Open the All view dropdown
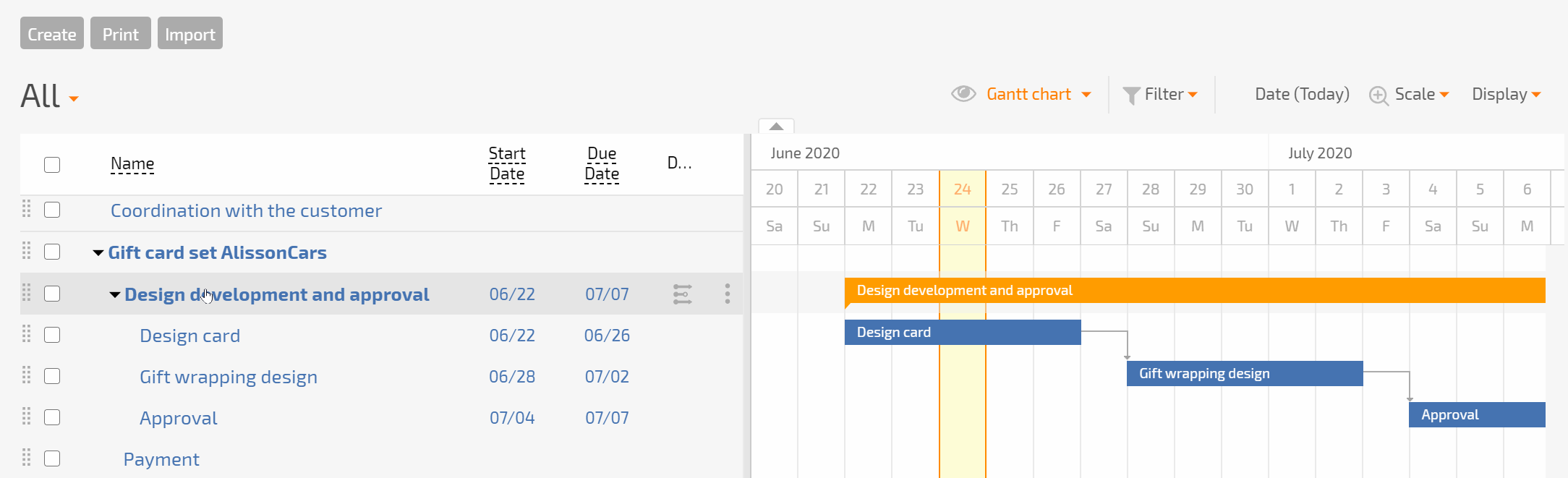The height and width of the screenshot is (478, 1568). click(x=49, y=96)
